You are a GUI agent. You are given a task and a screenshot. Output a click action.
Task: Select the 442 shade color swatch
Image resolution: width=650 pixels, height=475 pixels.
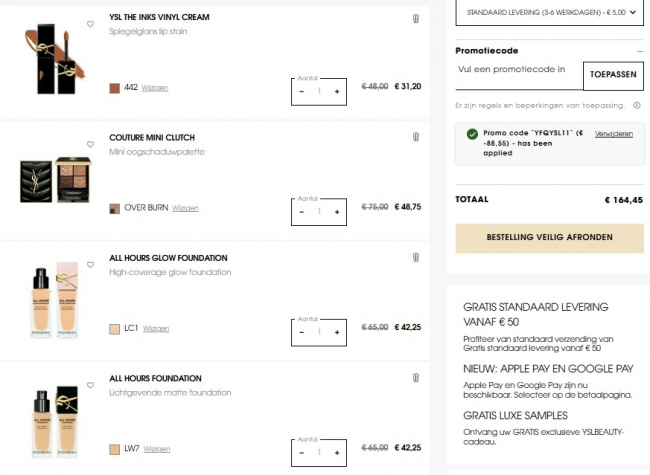(115, 88)
